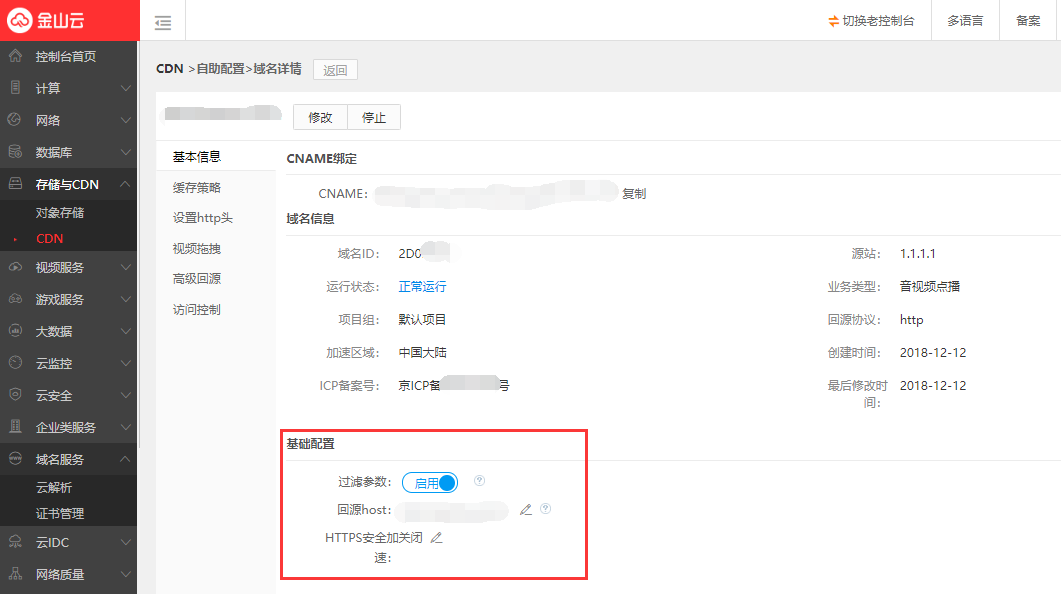Click 自助配置 in the breadcrumb
The image size is (1061, 594).
pyautogui.click(x=221, y=69)
